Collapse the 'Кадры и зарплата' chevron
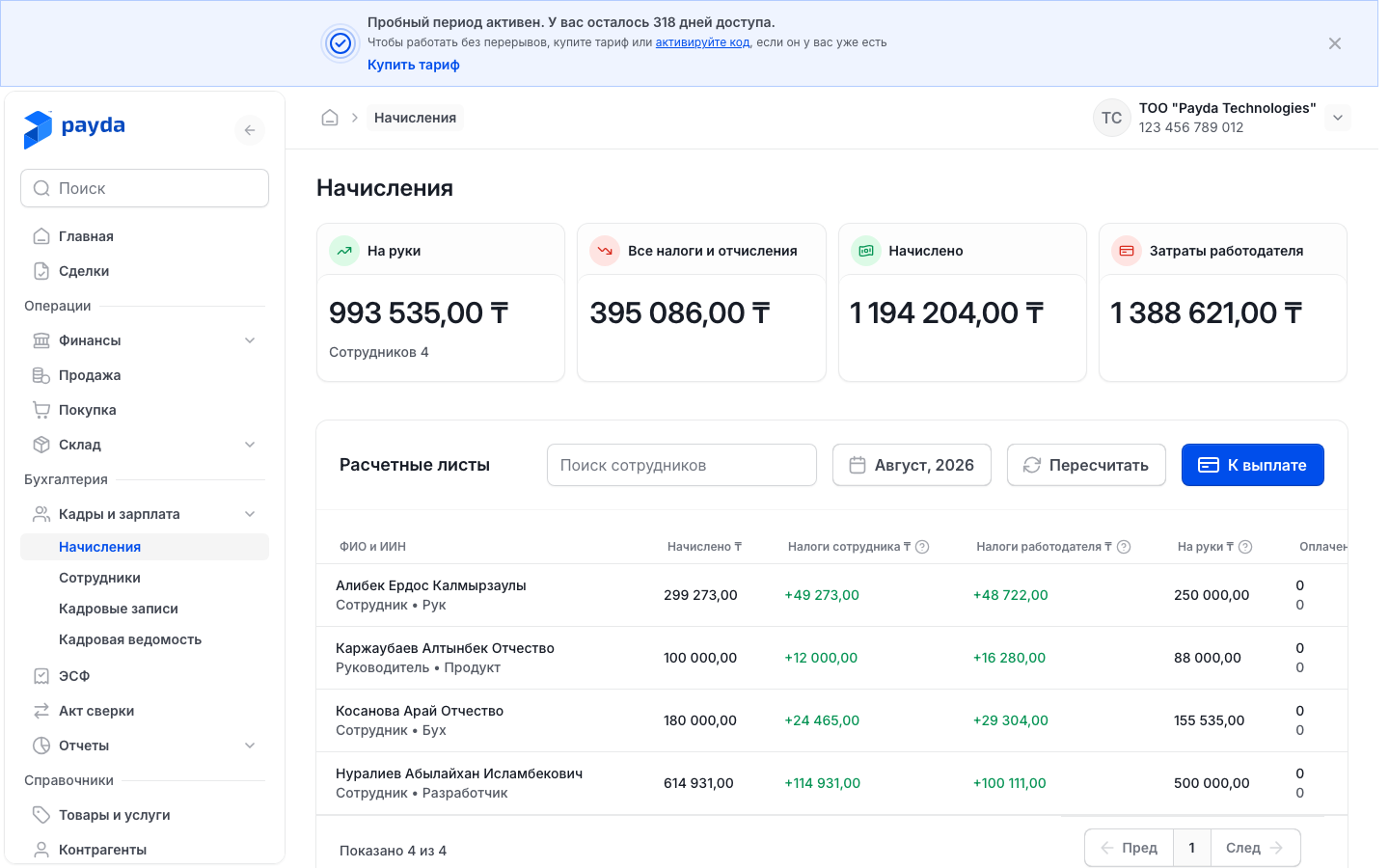Image resolution: width=1389 pixels, height=868 pixels. tap(250, 514)
